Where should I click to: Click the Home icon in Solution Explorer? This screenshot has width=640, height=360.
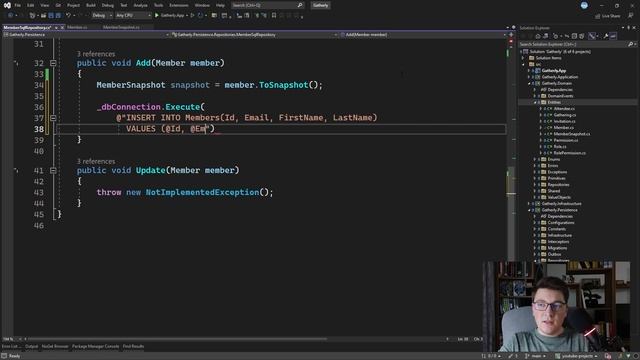tap(538, 36)
